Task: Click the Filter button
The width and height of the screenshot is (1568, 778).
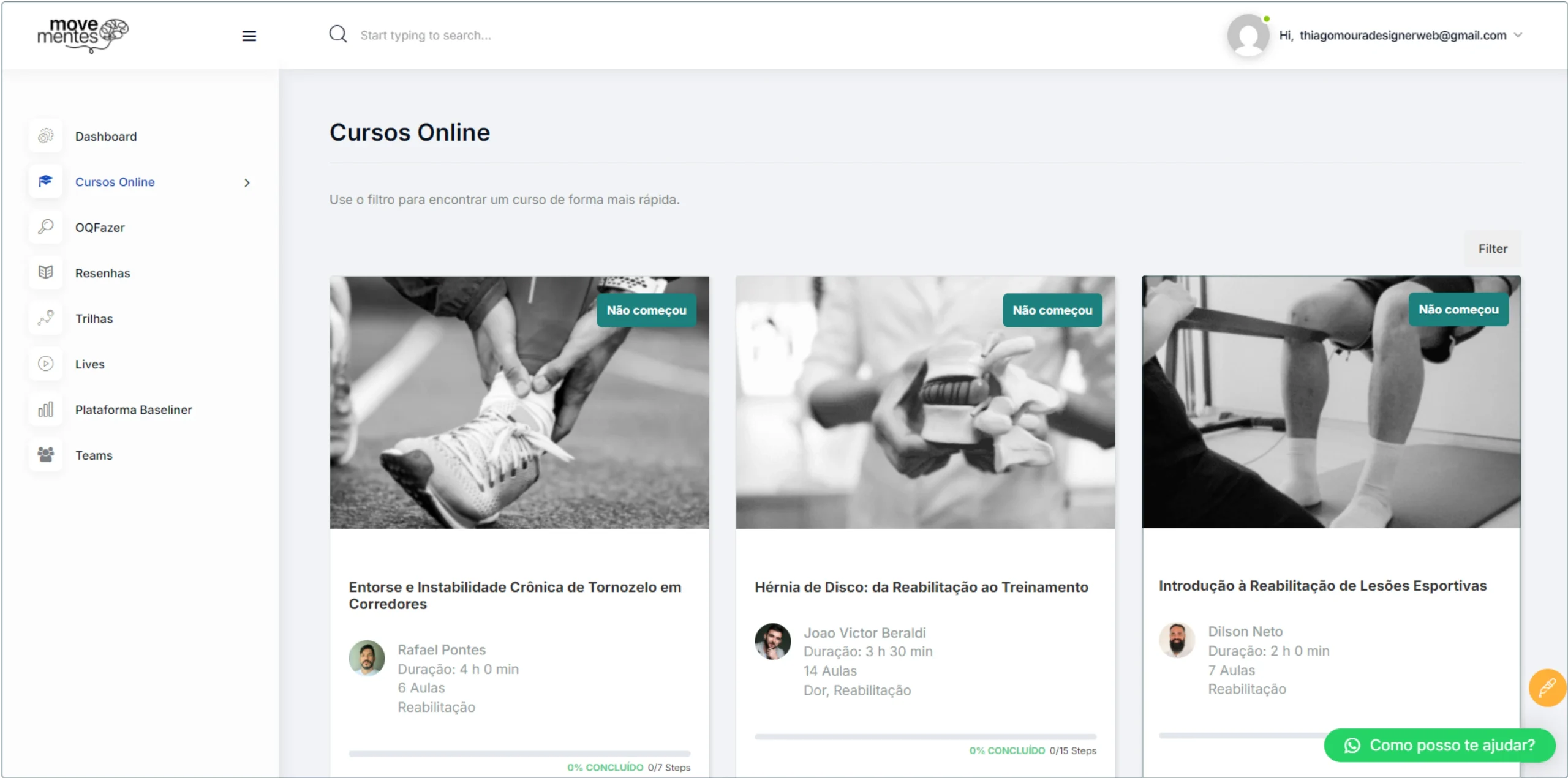Action: (1492, 249)
